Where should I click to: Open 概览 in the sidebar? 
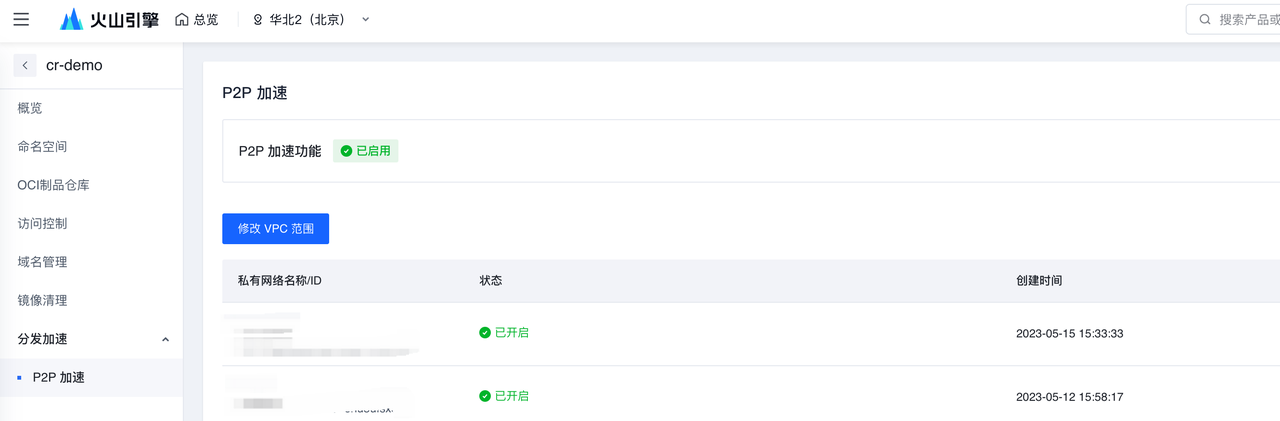(x=30, y=108)
